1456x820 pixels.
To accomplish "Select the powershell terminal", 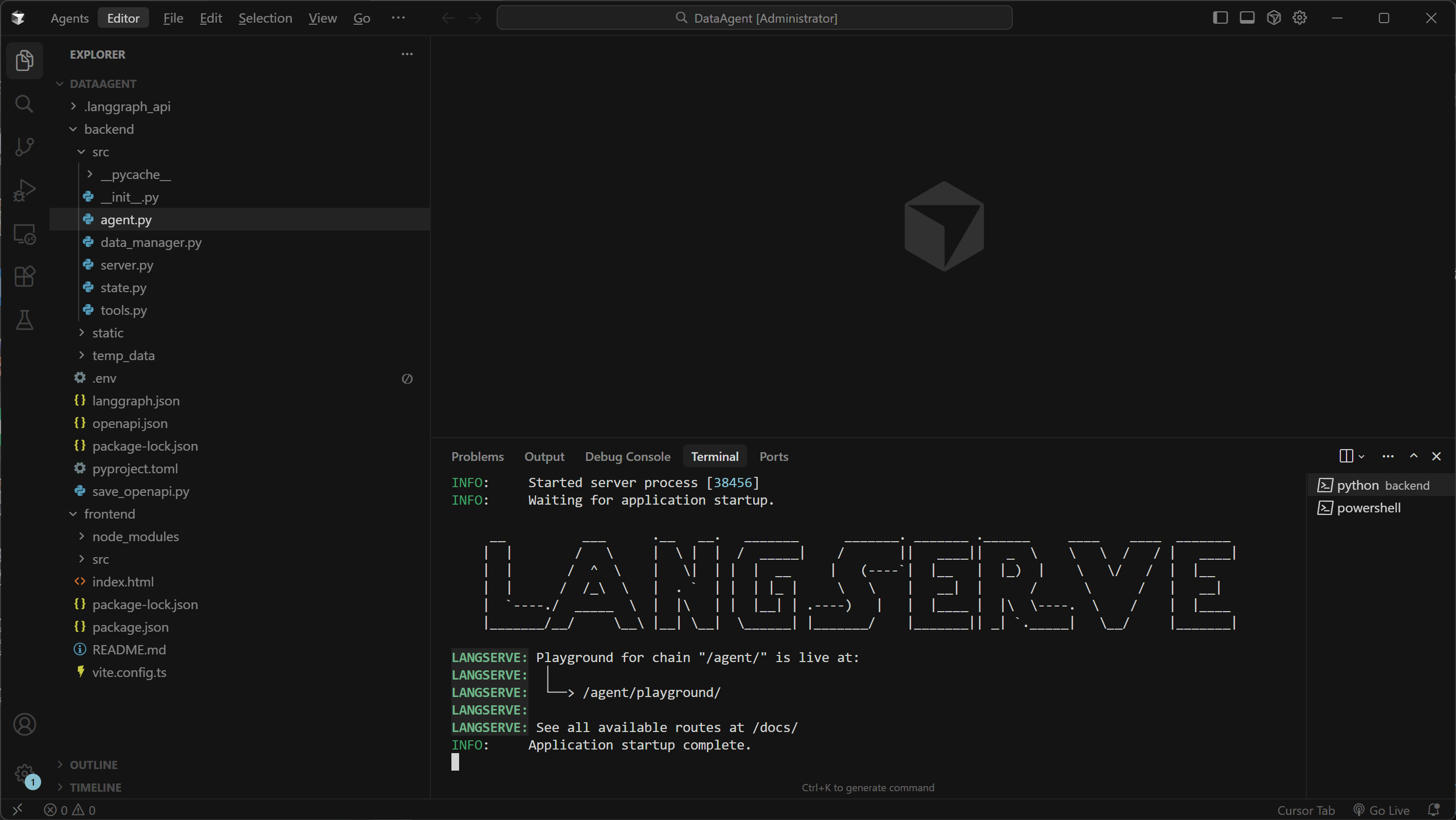I will [1381, 508].
